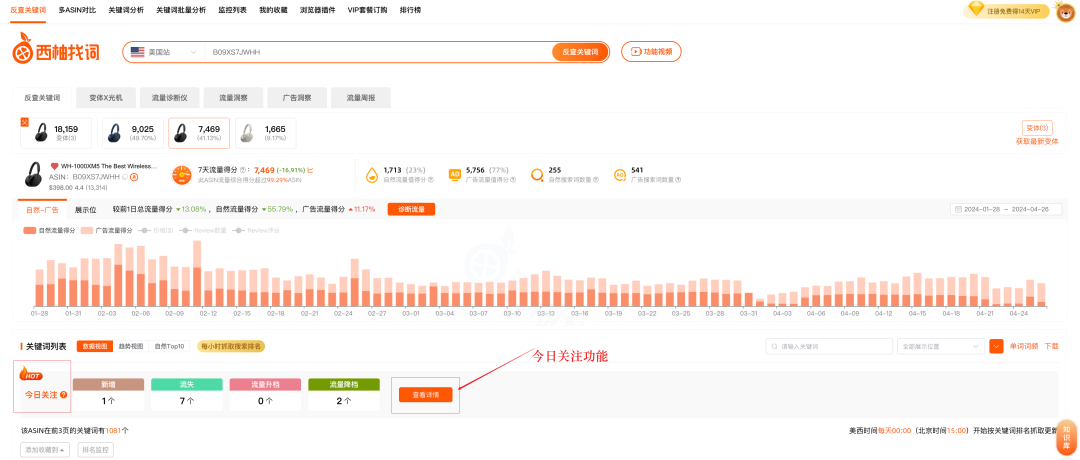
Task: Click the orange 反查关键词 search button
Action: coord(581,52)
